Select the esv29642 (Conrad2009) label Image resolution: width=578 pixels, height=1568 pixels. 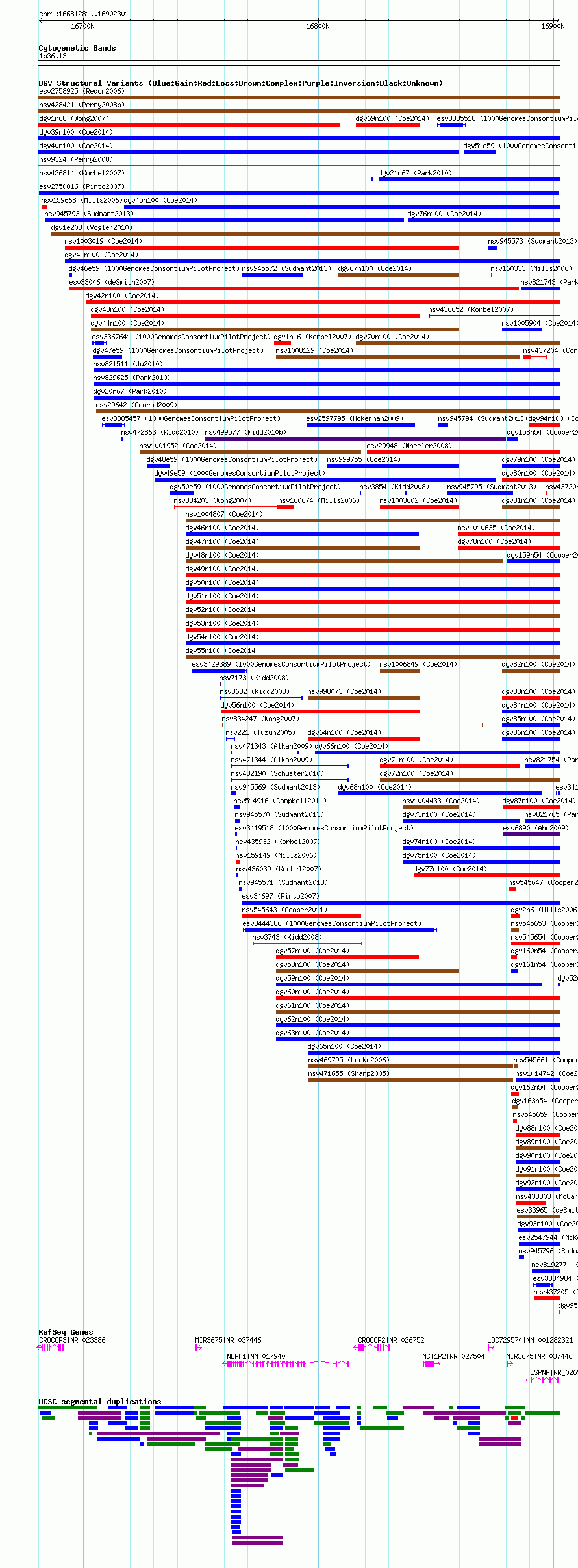coord(136,405)
